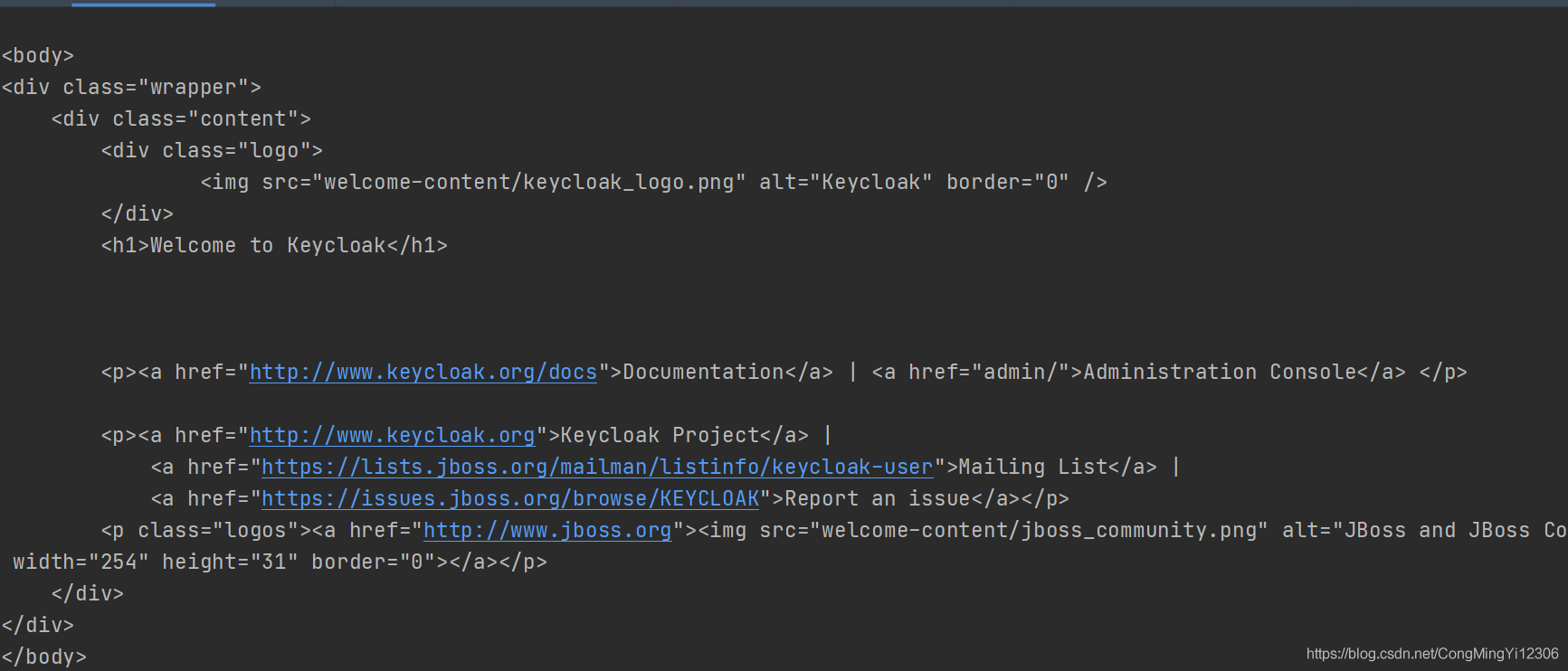Image resolution: width=1568 pixels, height=671 pixels.
Task: Click the width="254" attribute
Action: click(81, 562)
